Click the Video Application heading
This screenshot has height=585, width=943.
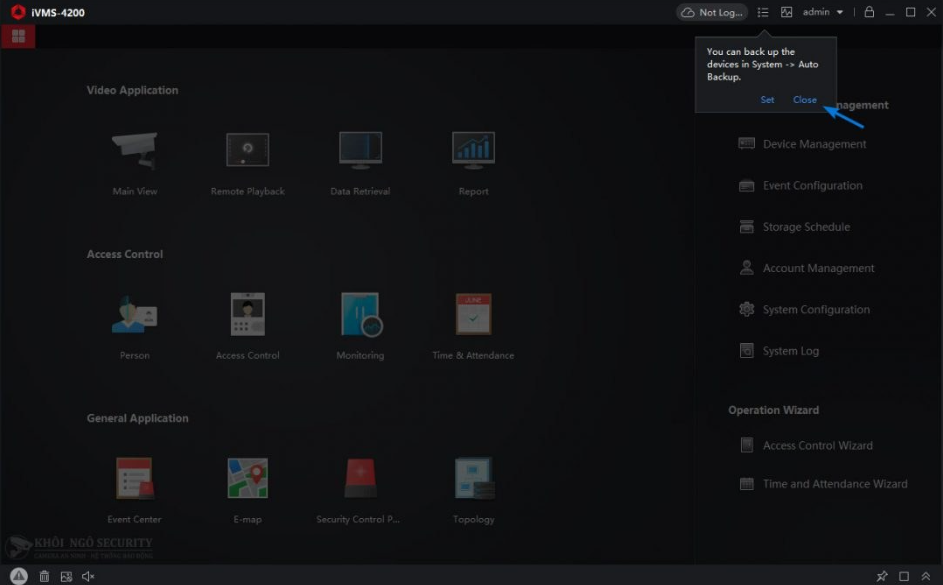pyautogui.click(x=132, y=90)
